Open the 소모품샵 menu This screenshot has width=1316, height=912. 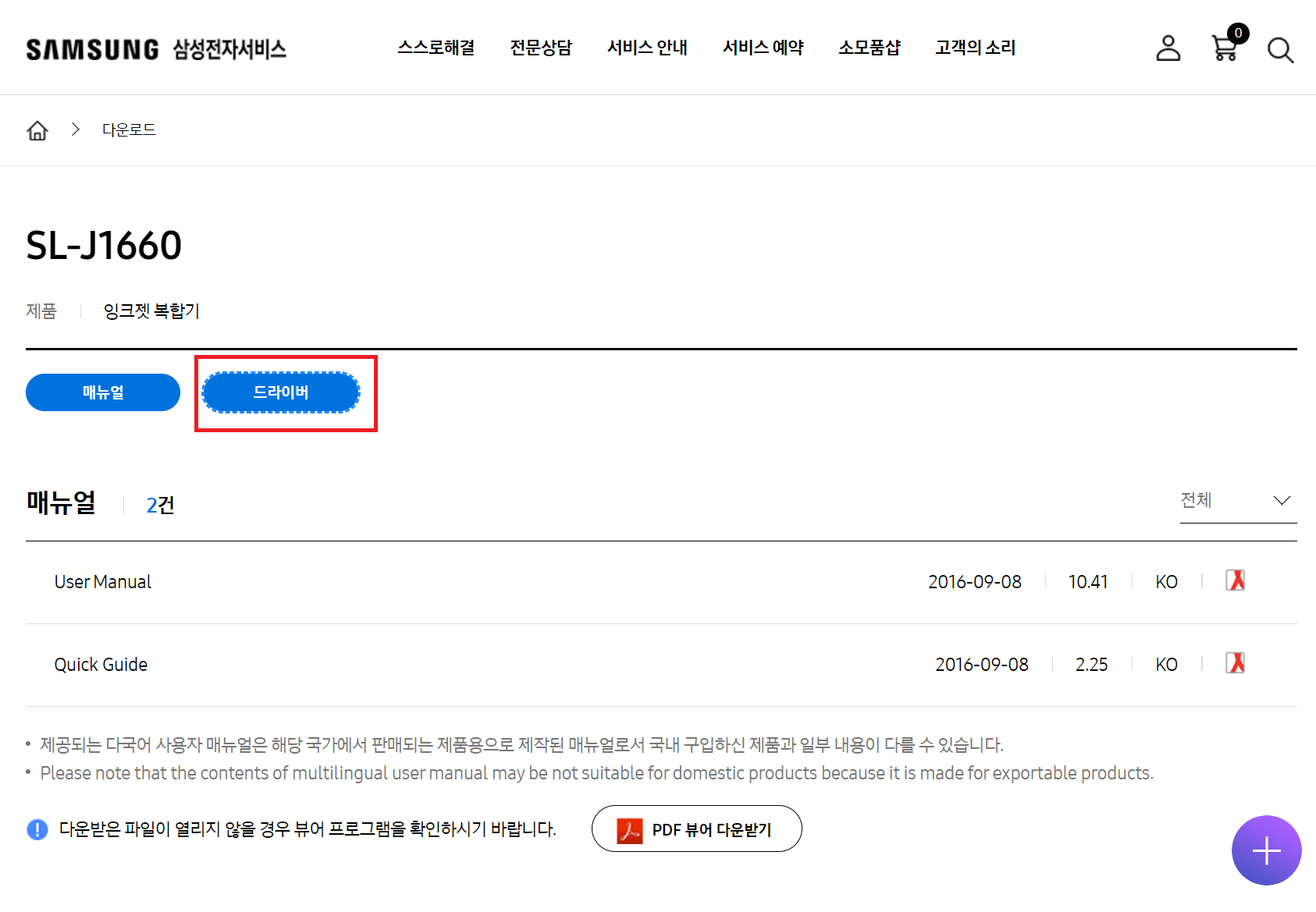coord(870,48)
